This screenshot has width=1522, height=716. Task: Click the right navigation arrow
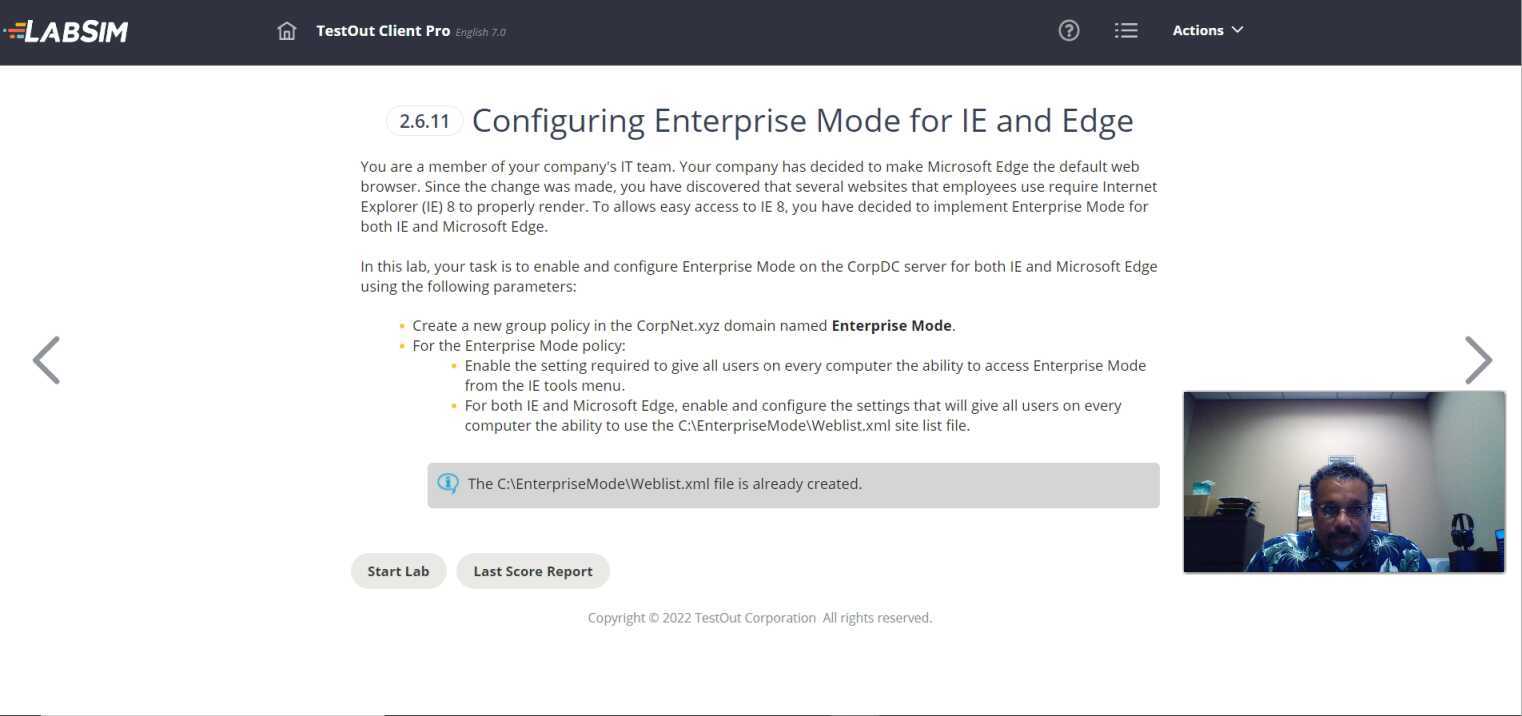pyautogui.click(x=1478, y=360)
